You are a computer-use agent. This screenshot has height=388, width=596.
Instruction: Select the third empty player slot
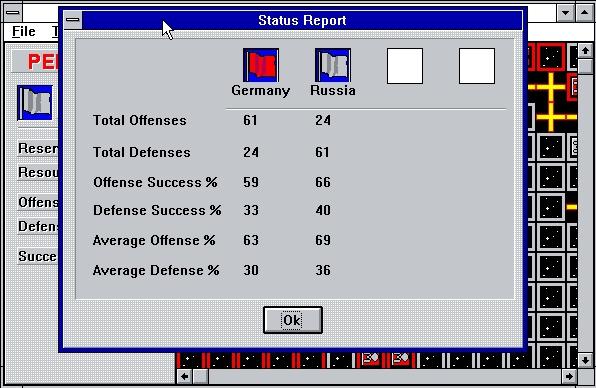pyautogui.click(x=405, y=66)
